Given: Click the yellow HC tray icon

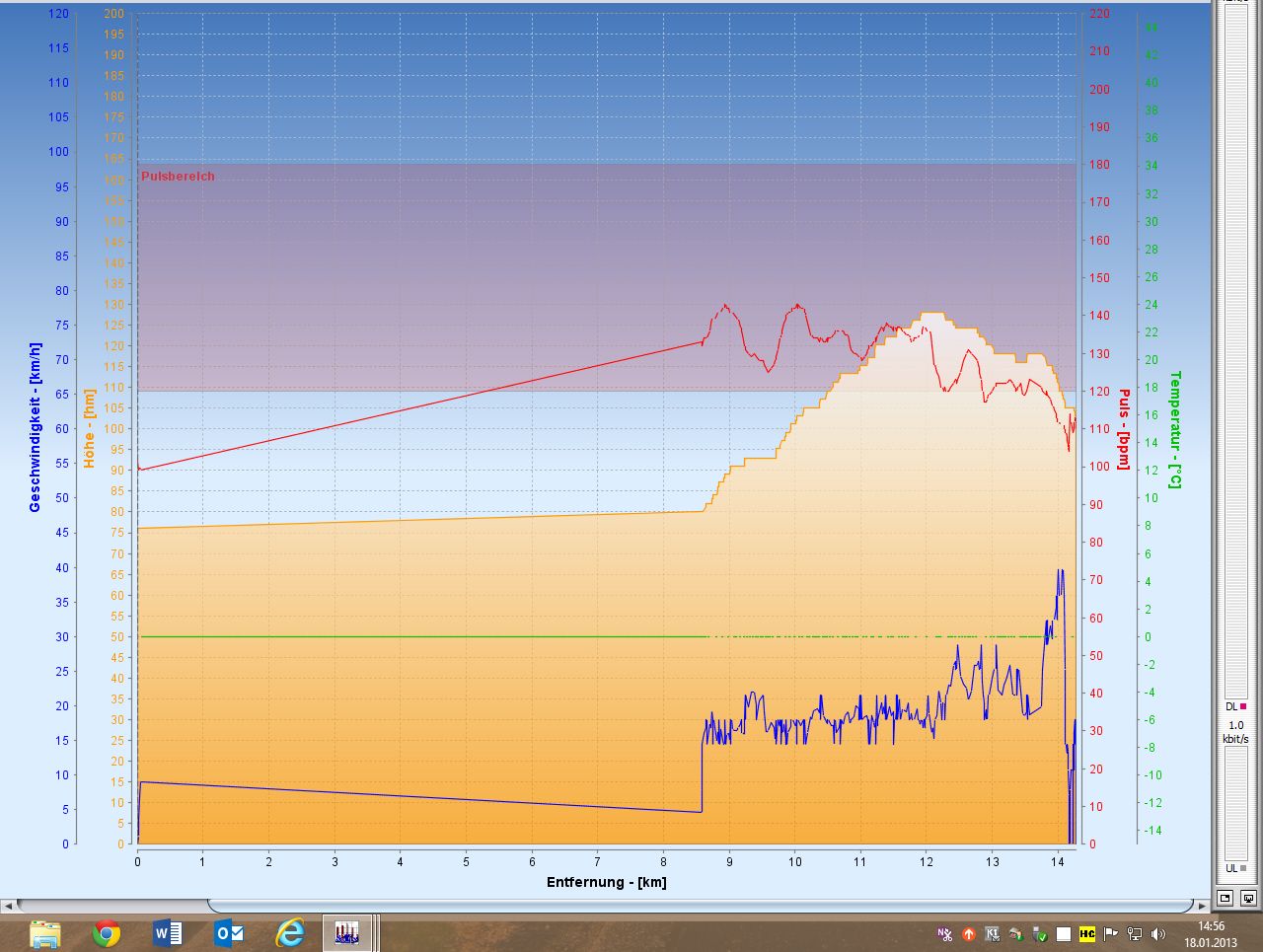Looking at the screenshot, I should [1087, 933].
